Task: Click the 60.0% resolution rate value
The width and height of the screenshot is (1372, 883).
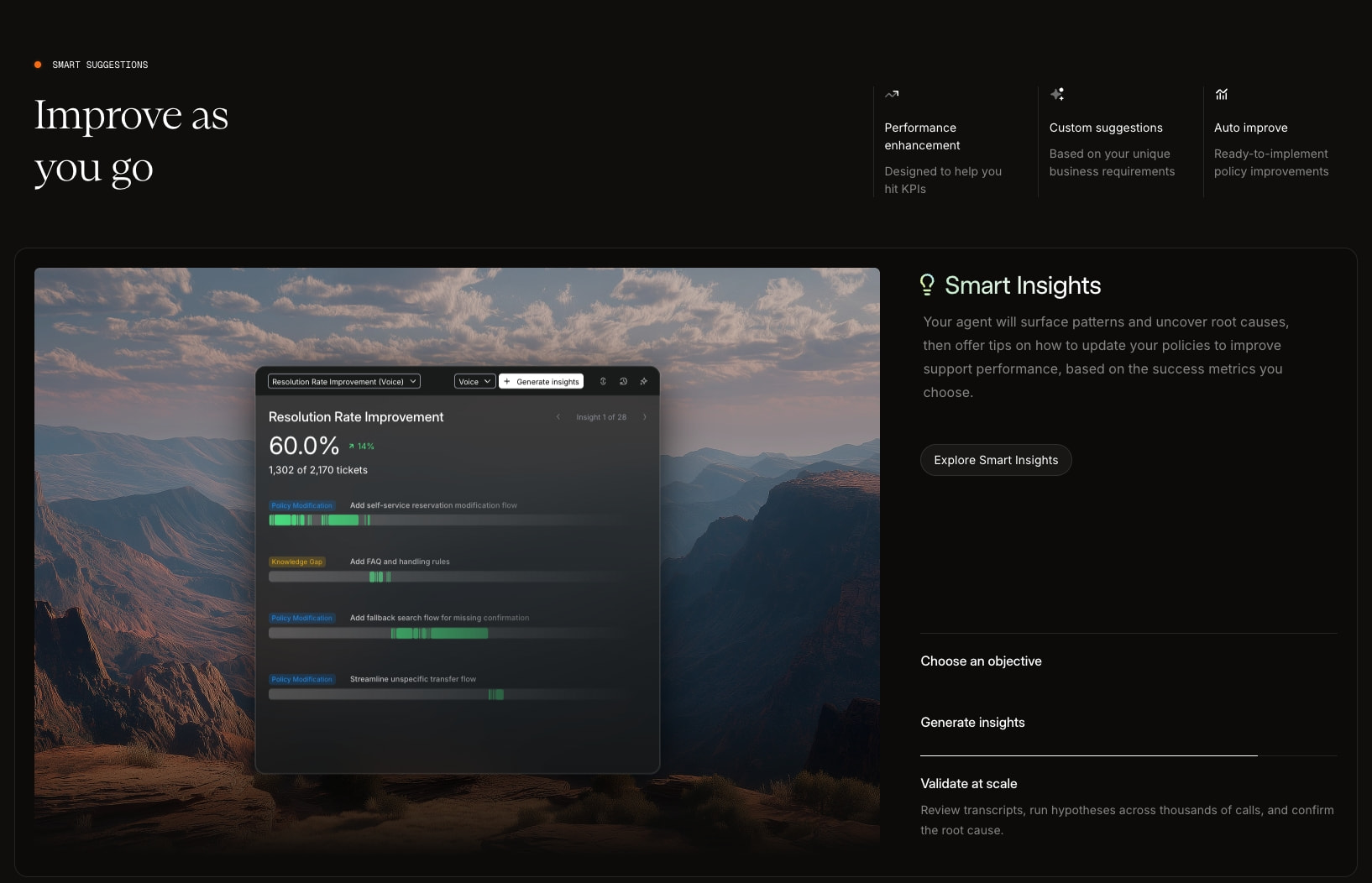Action: pyautogui.click(x=304, y=446)
